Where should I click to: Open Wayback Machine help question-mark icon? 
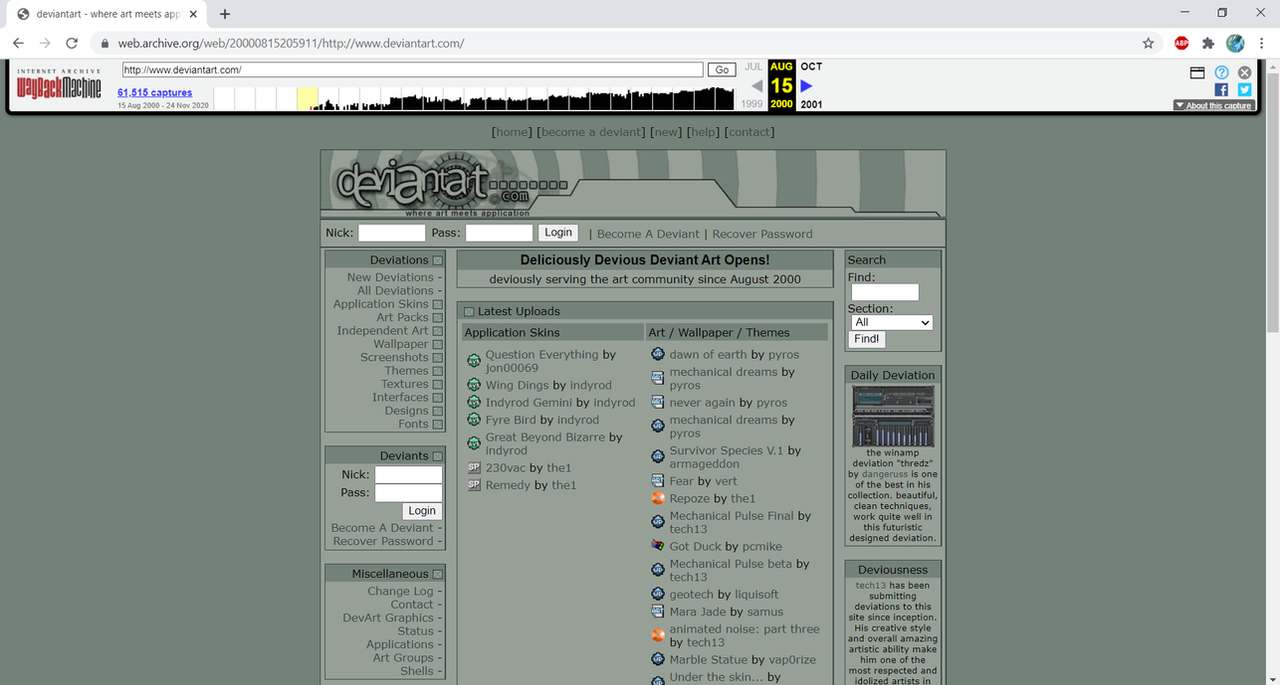point(1221,73)
